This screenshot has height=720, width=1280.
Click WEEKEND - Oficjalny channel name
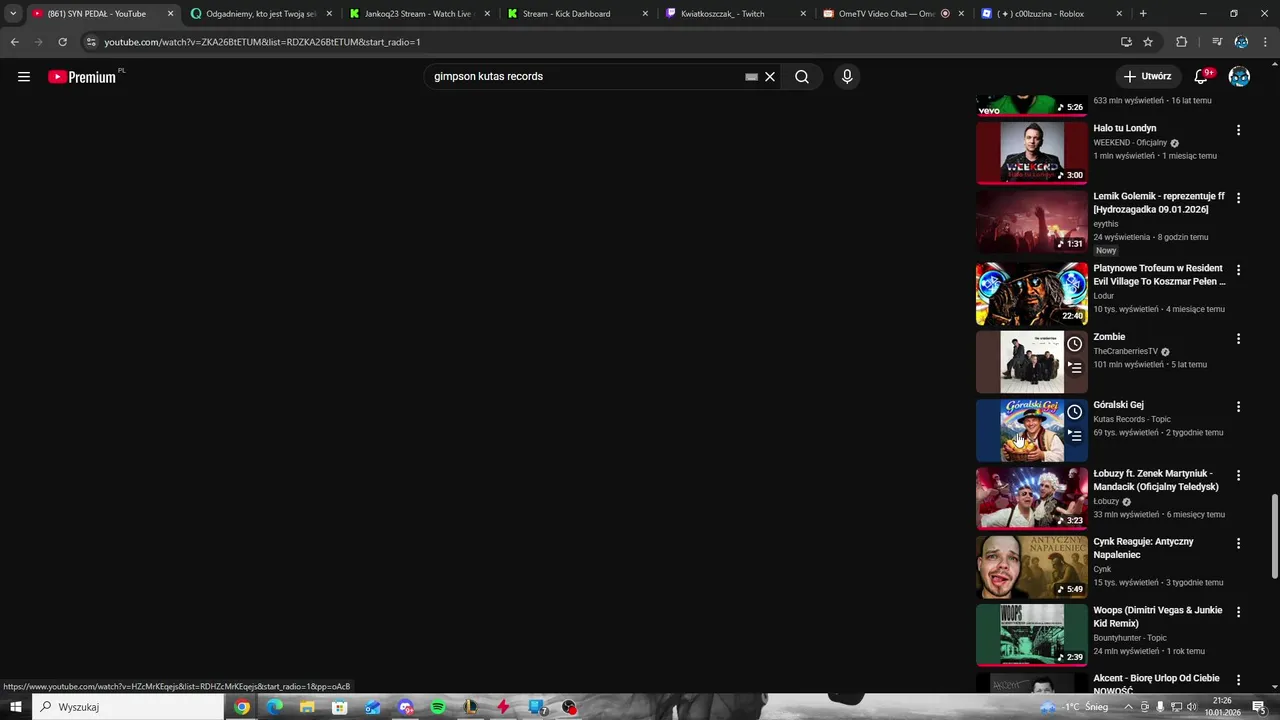point(1130,142)
